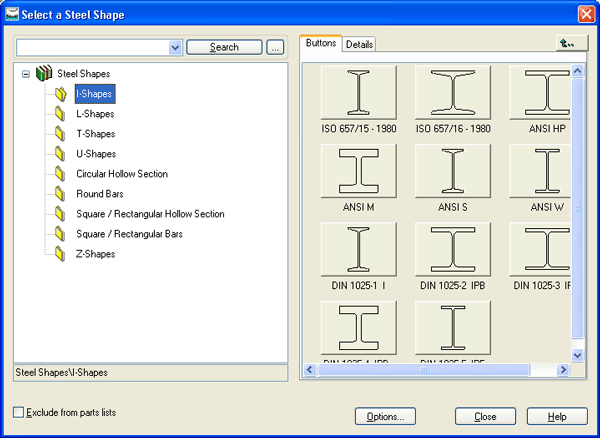Collapse the Steel Shapes tree node
The height and width of the screenshot is (438, 600).
tap(25, 74)
